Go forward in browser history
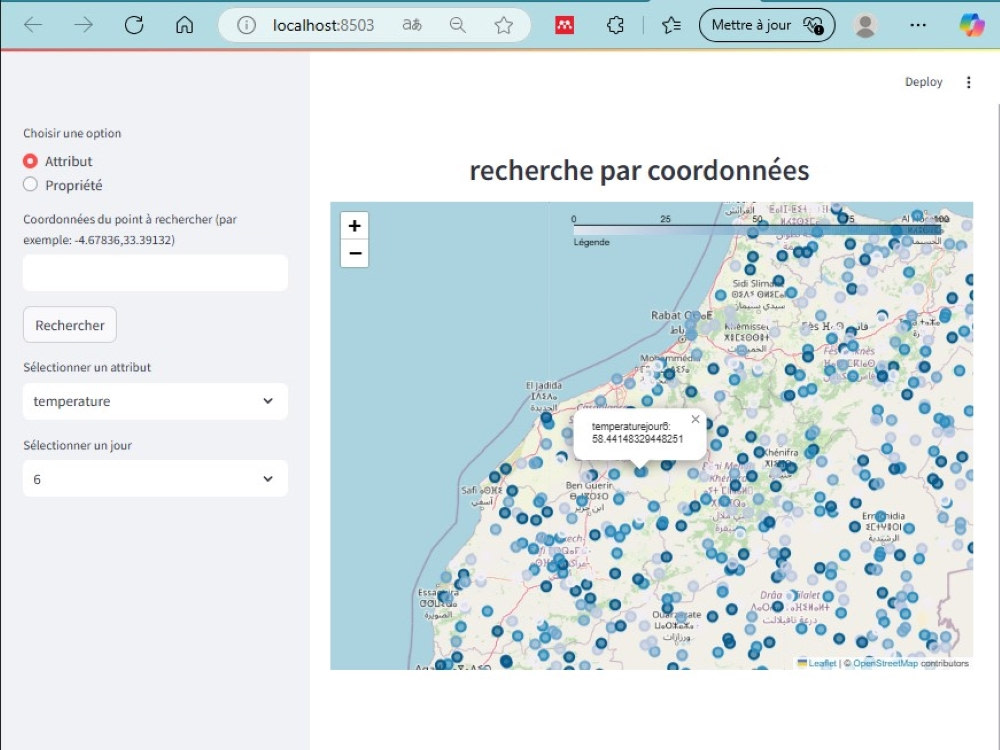 84,25
